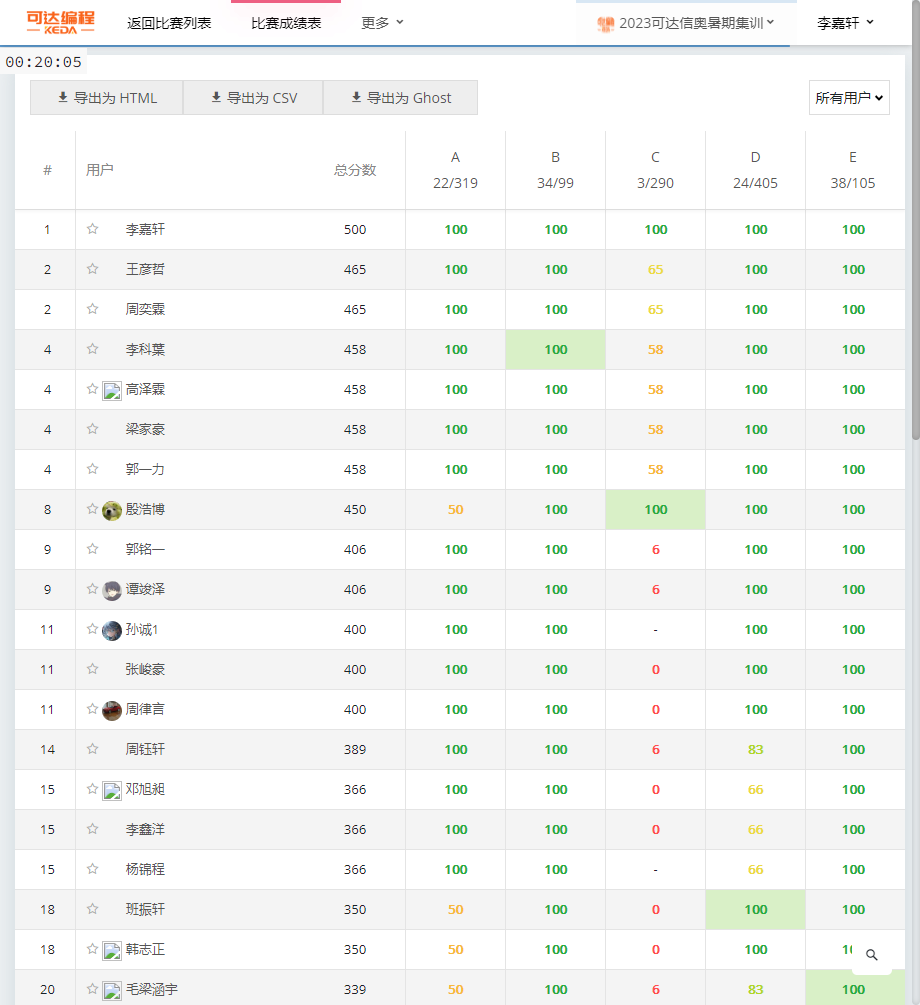Toggle star for user 周钰轩
Viewport: 920px width, 1005px height.
[x=92, y=749]
